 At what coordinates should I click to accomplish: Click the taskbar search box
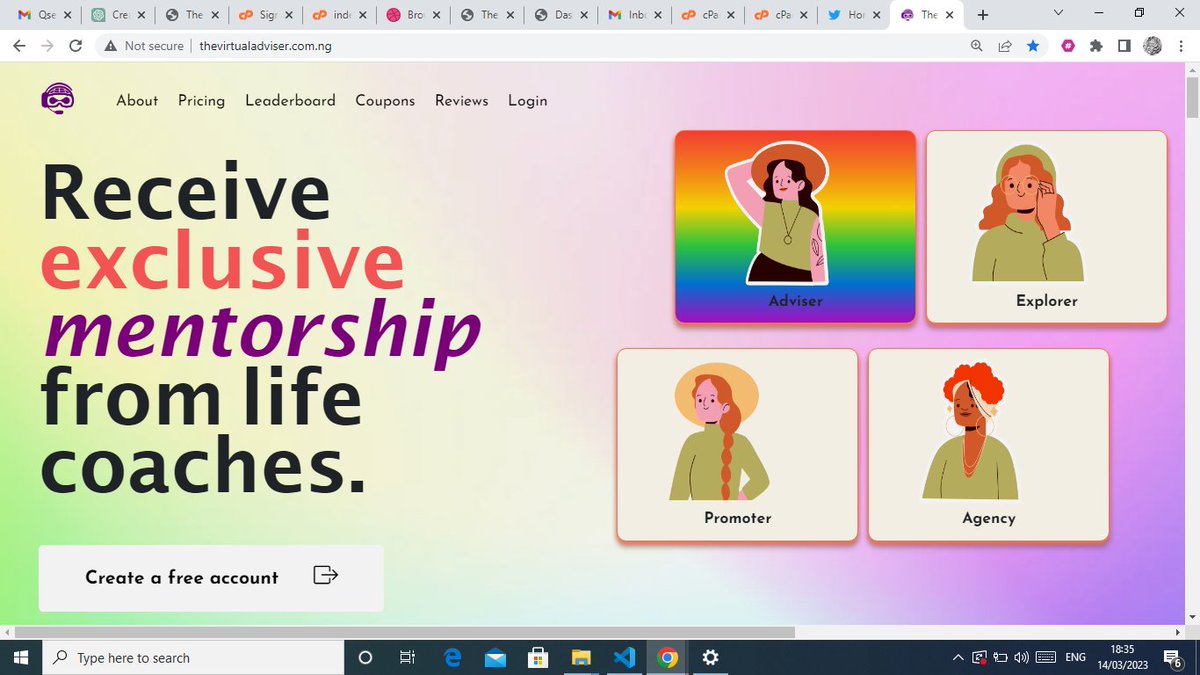(x=192, y=658)
